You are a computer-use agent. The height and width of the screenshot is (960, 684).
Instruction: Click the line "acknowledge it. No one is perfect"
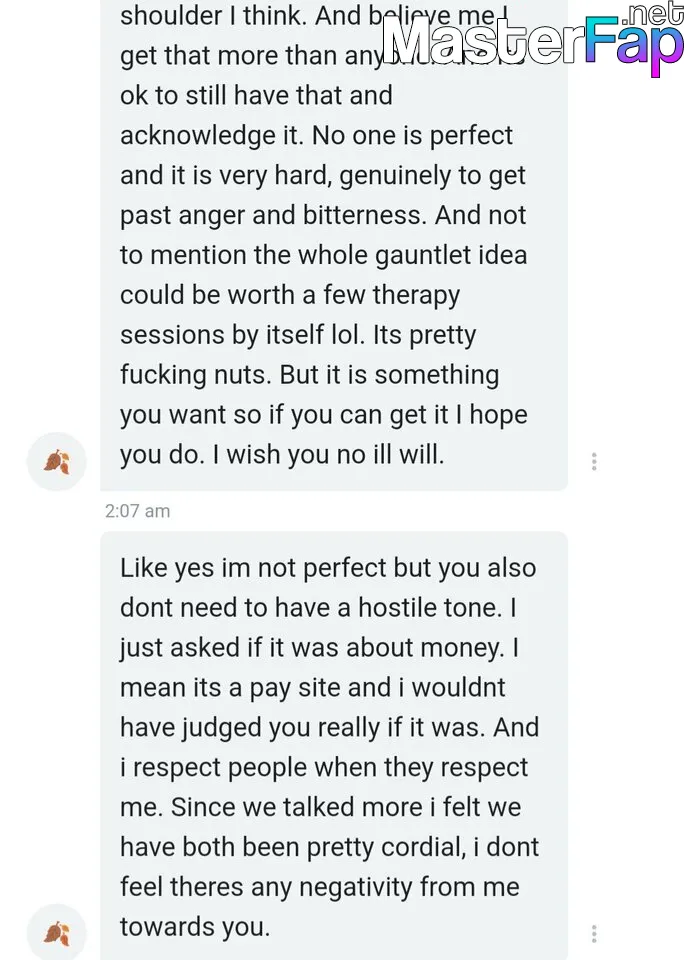click(316, 136)
